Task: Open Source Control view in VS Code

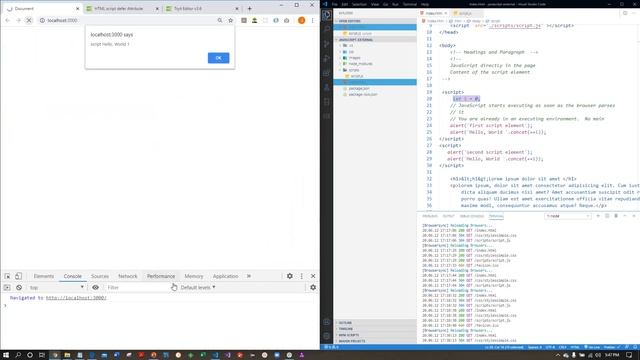Action: tap(327, 44)
